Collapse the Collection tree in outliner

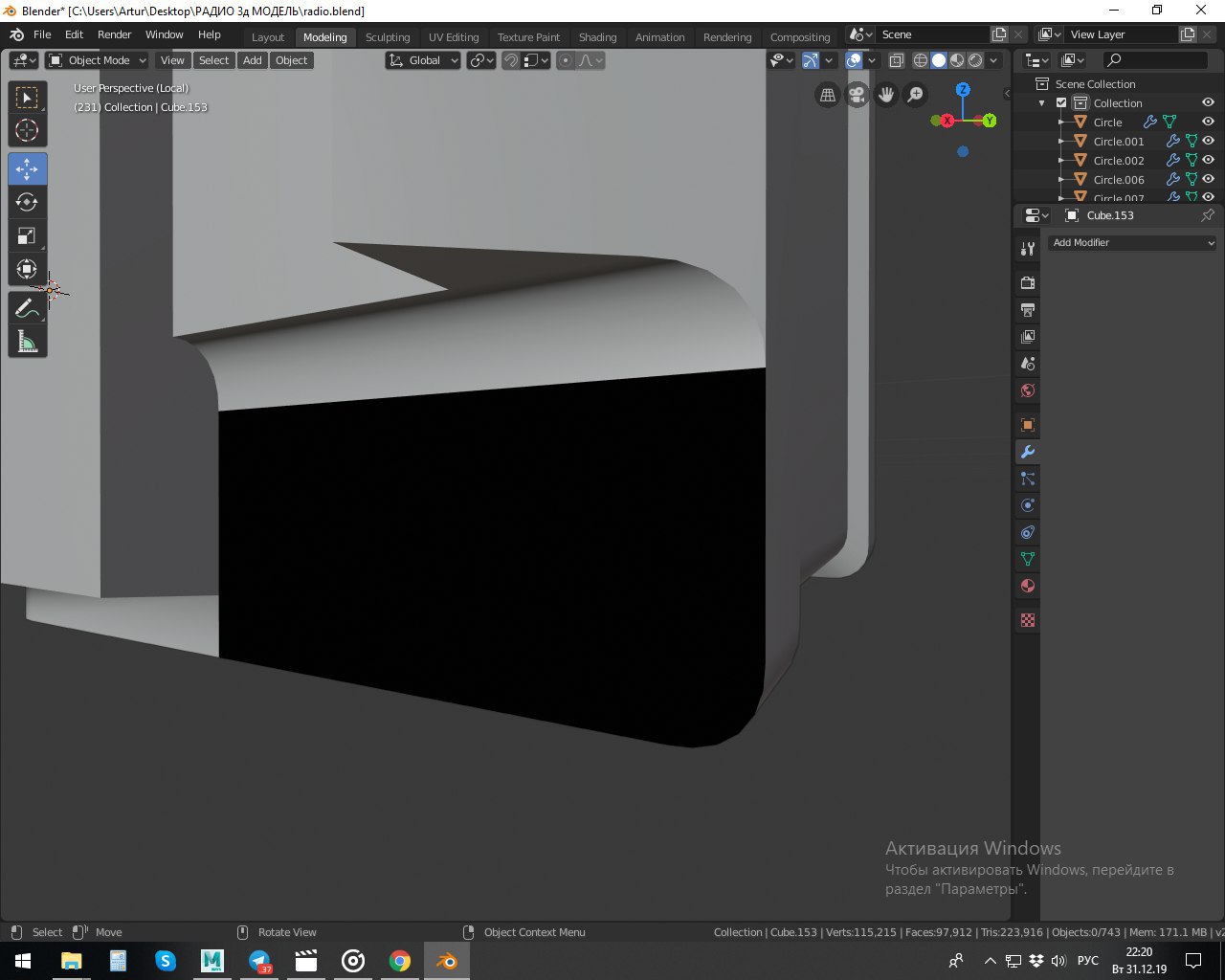point(1042,103)
